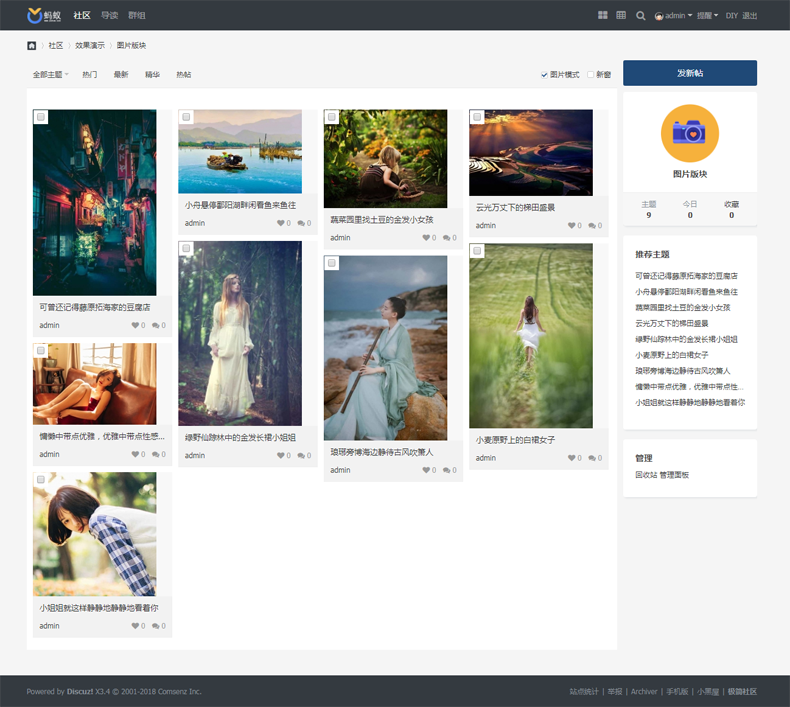The height and width of the screenshot is (707, 790).
Task: Switch to the four-tile grid view icon
Action: pyautogui.click(x=603, y=15)
